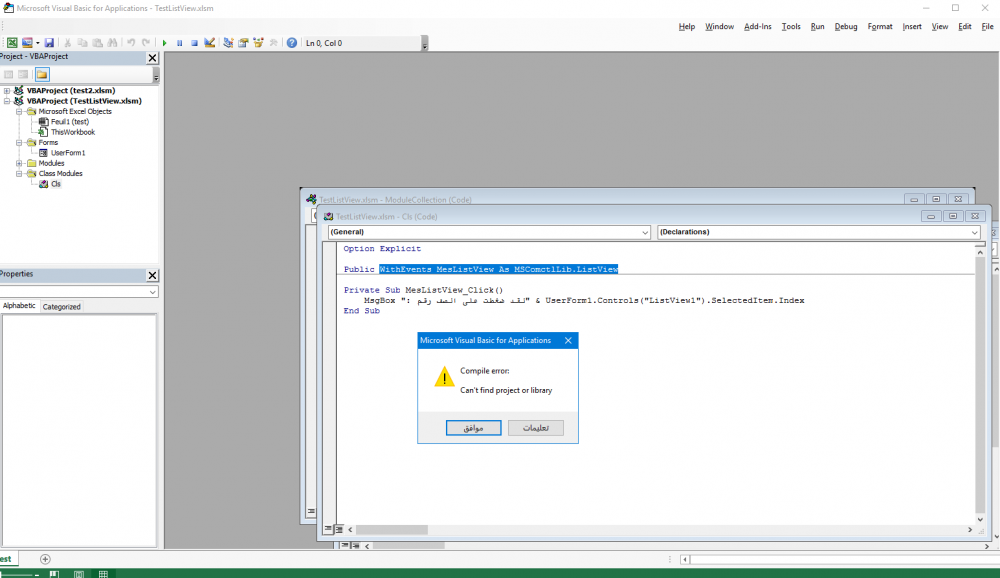Open the Add-Ins menu

758,26
